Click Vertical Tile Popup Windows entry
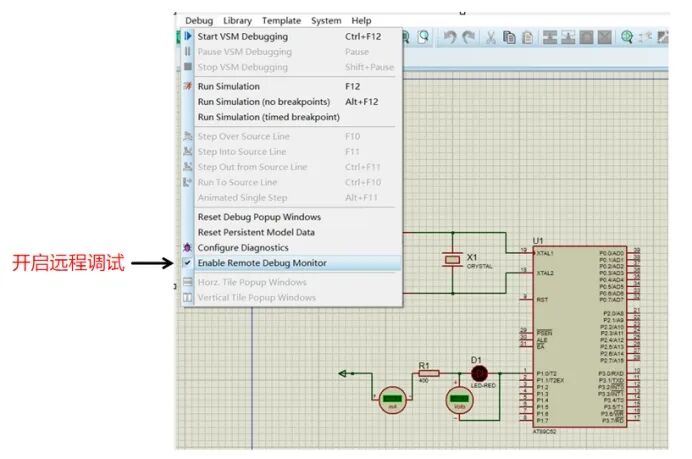This screenshot has height=459, width=692. [x=291, y=298]
